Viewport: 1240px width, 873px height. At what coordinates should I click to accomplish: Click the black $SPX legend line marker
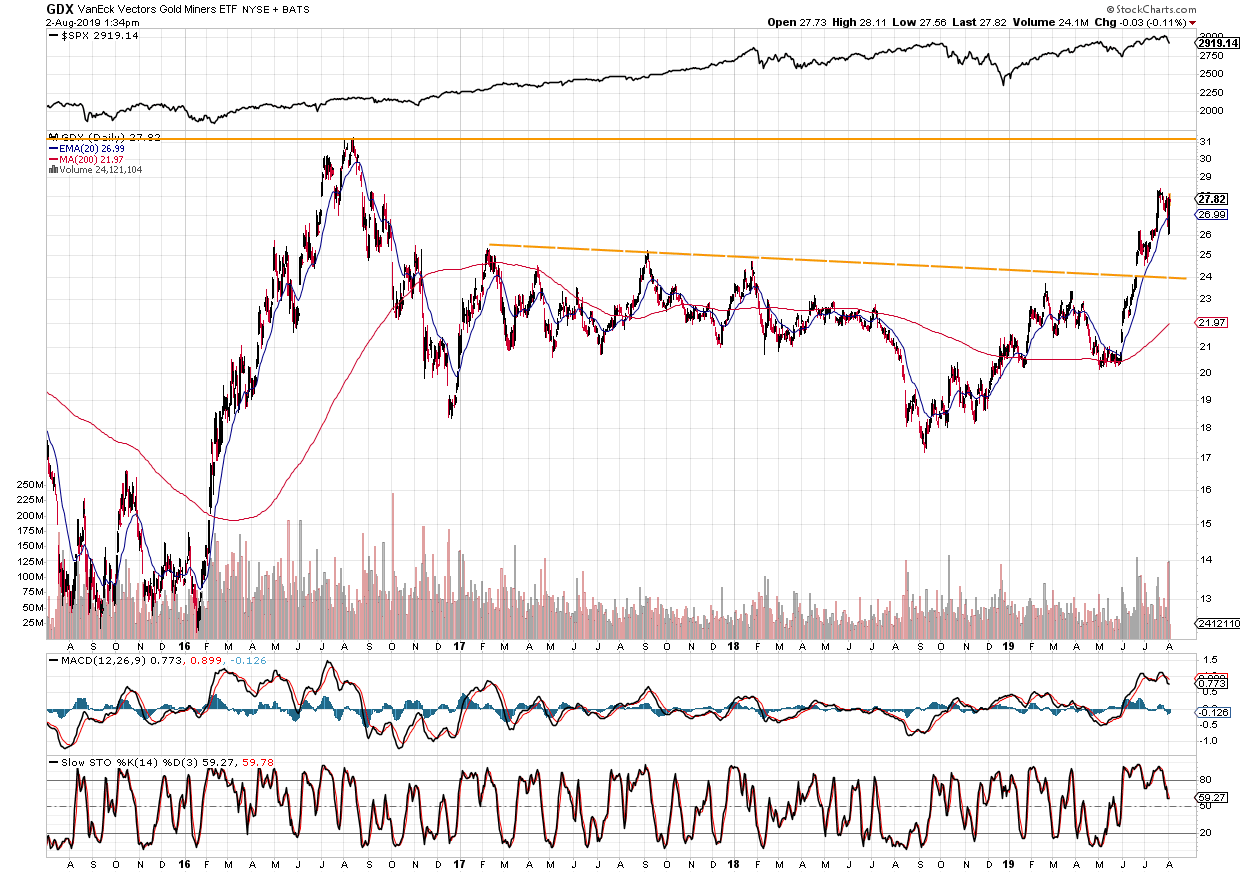pyautogui.click(x=55, y=35)
